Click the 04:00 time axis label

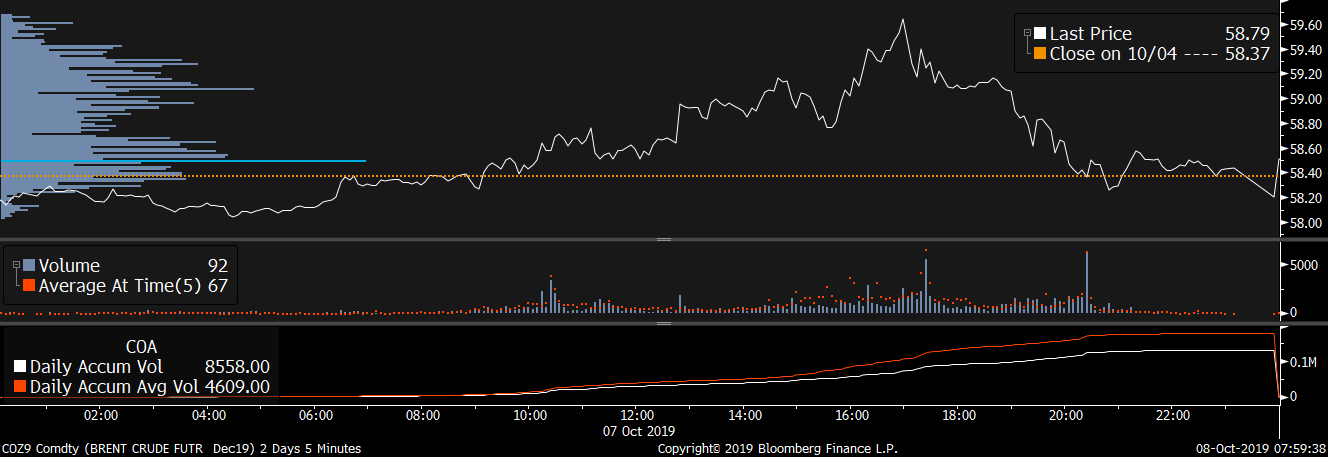coord(208,414)
